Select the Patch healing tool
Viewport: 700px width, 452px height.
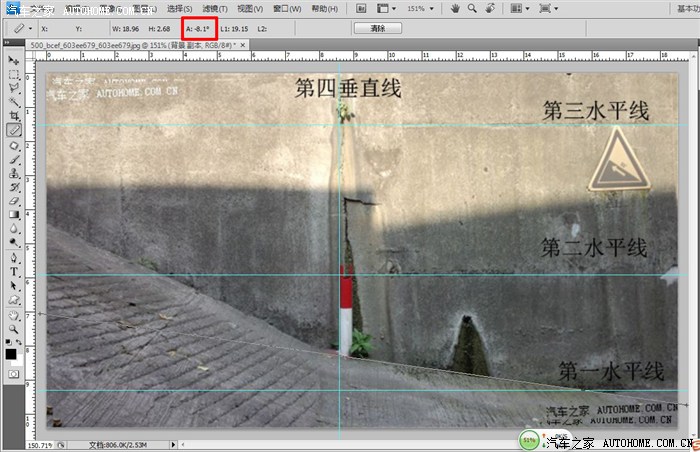[14, 146]
